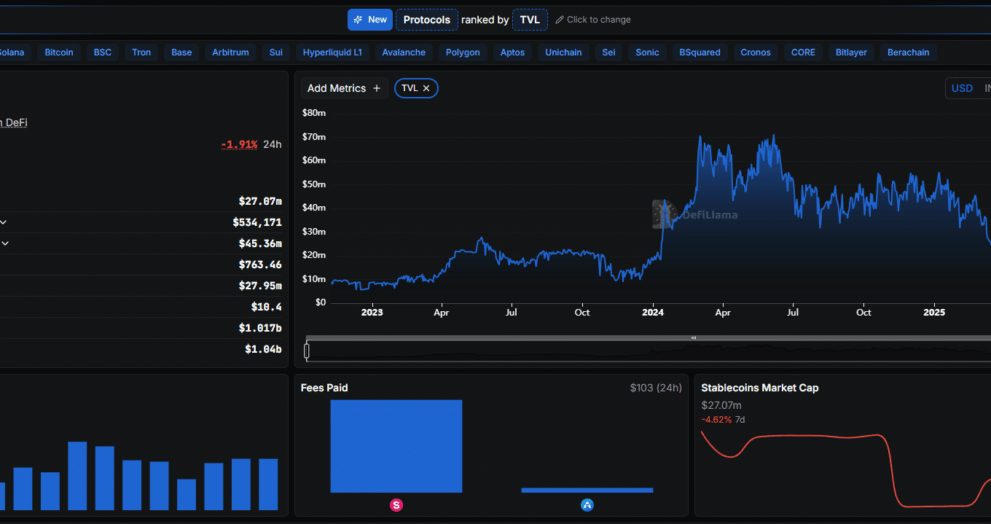Click the Stablecoins Market Cap heading
The image size is (991, 524).
[x=760, y=388]
